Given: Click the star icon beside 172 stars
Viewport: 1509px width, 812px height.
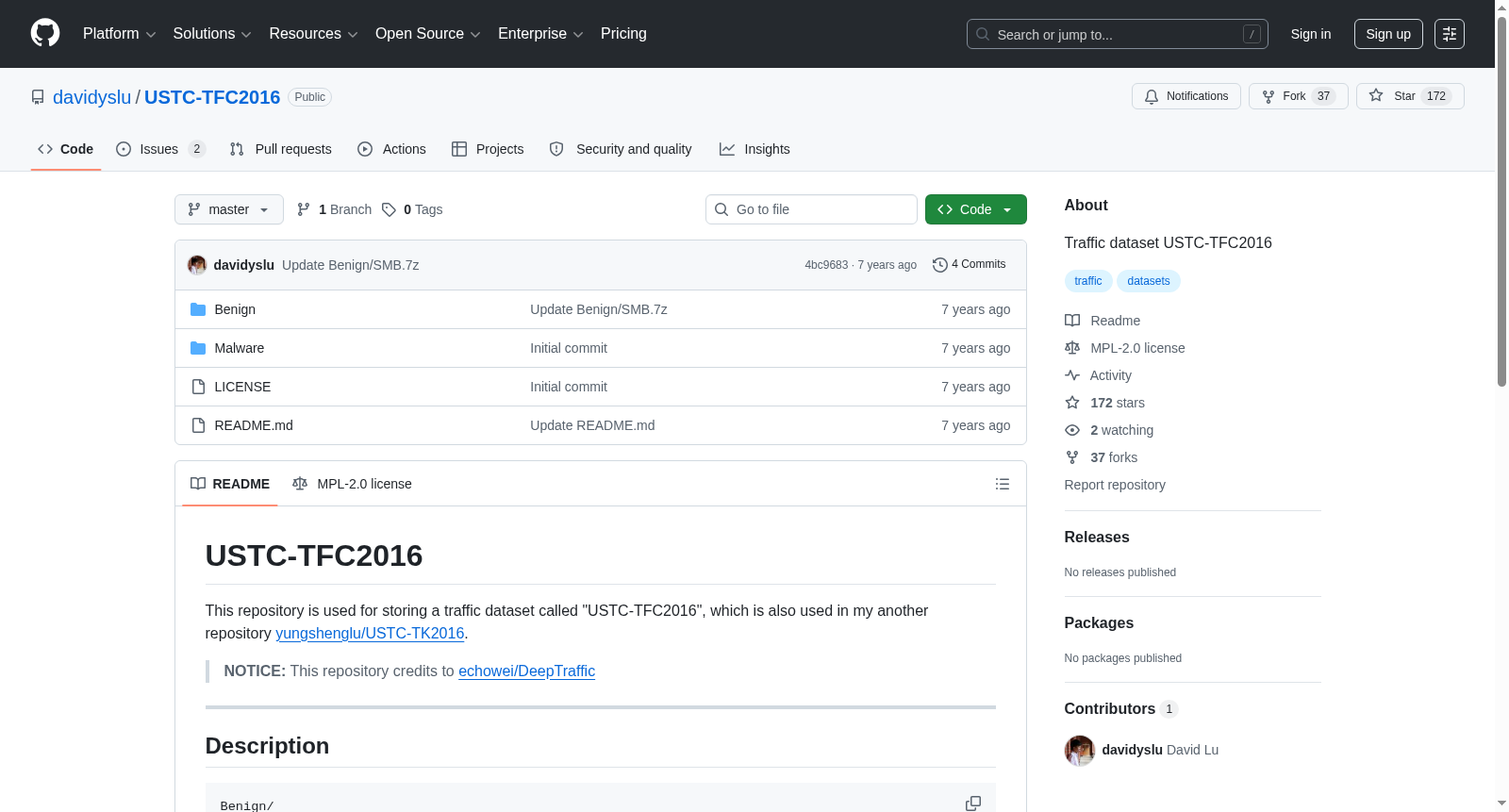Looking at the screenshot, I should (1072, 403).
